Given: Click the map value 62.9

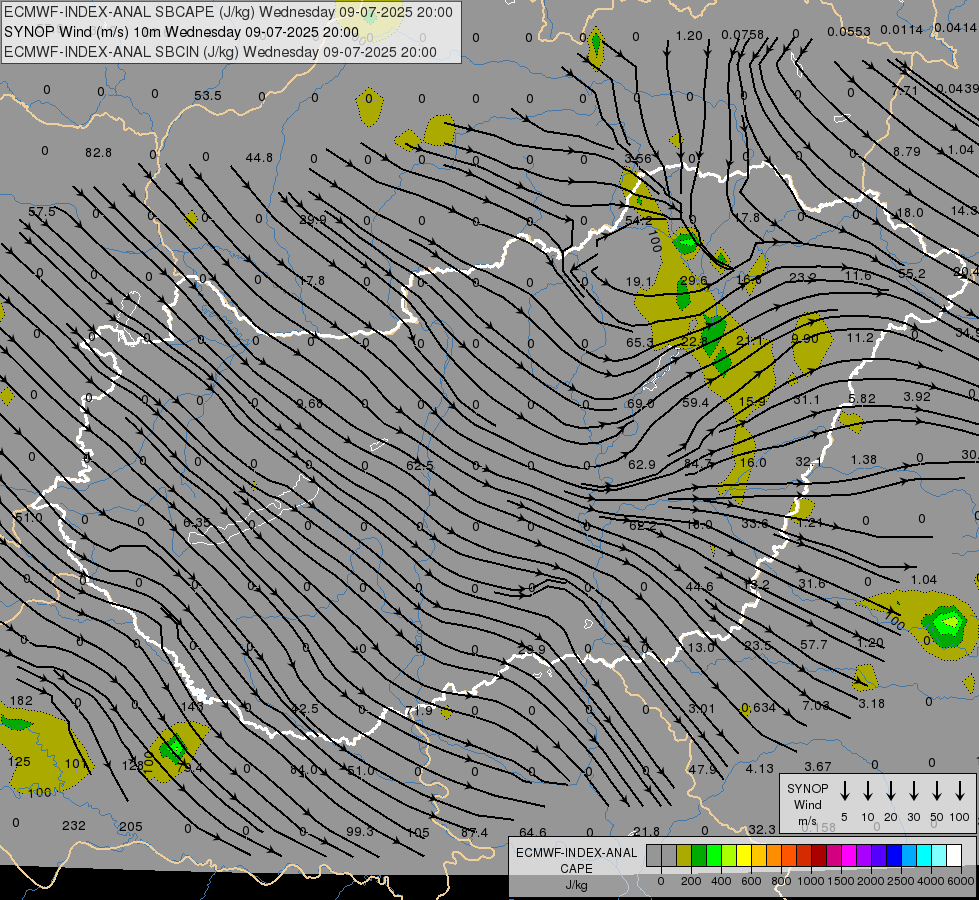Looking at the screenshot, I should coord(642,465).
